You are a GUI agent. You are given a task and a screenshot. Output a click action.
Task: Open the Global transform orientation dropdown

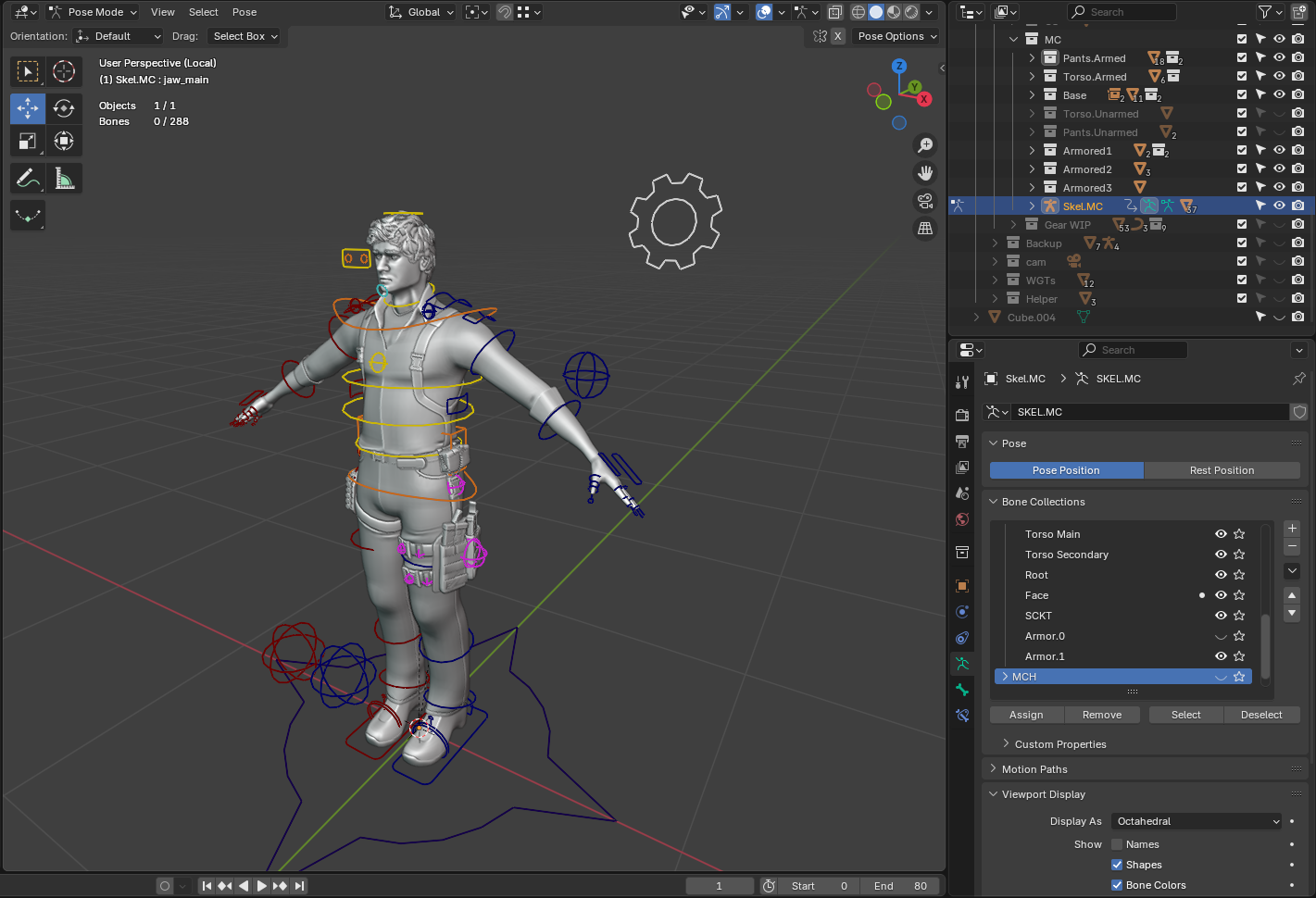point(421,12)
